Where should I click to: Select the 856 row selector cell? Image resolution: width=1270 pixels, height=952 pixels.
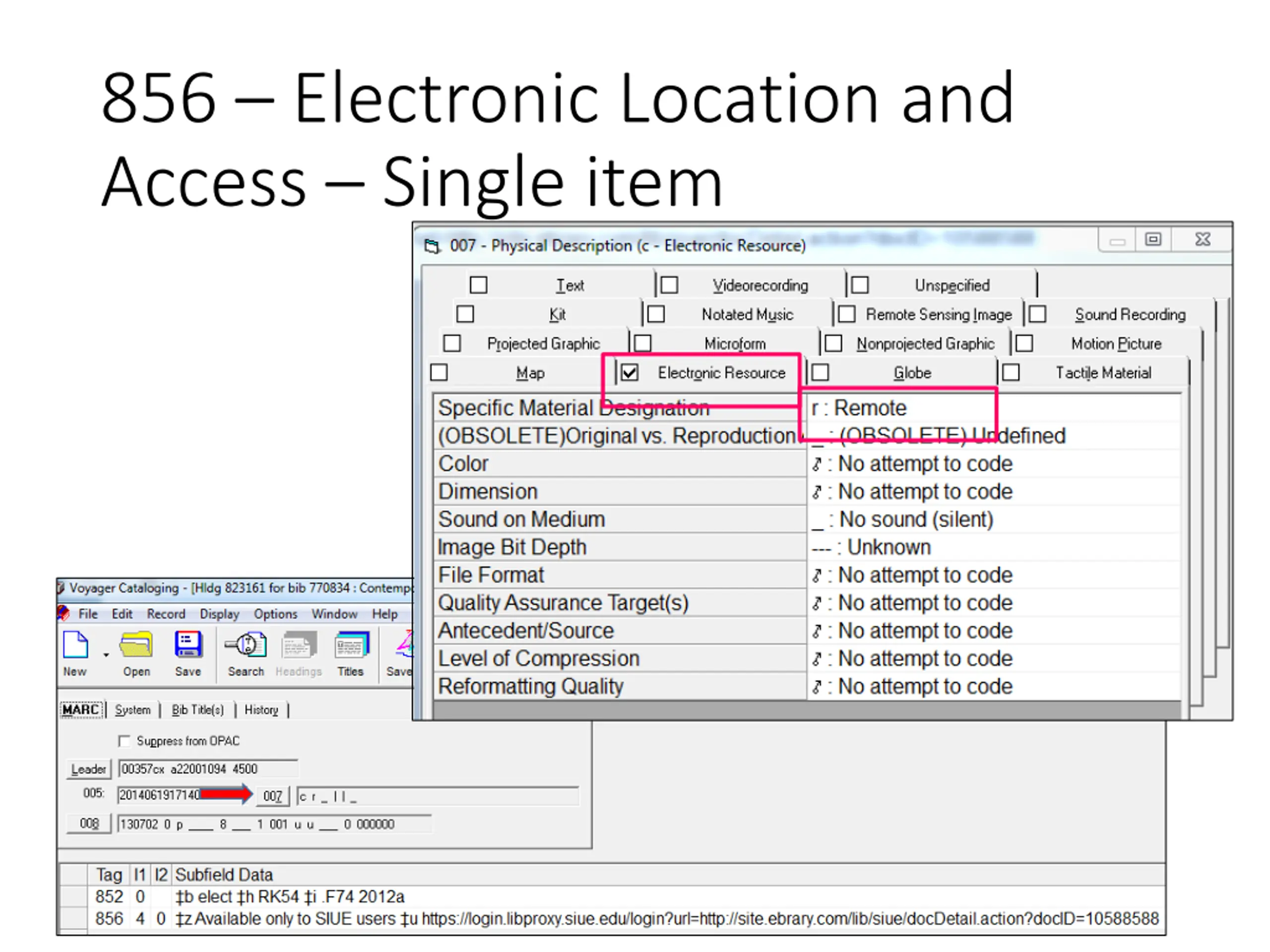(x=73, y=919)
